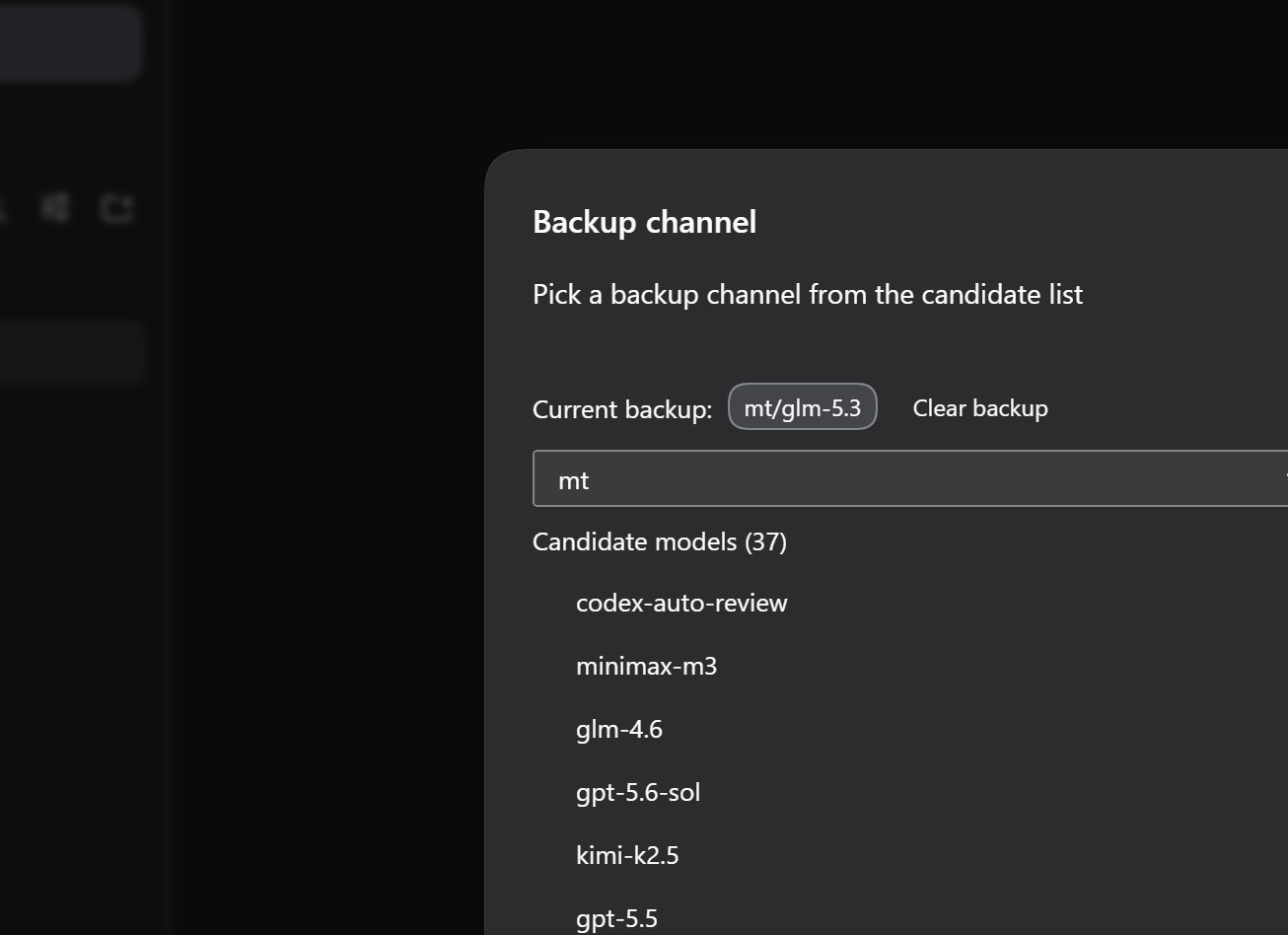Click the Clear backup button

[980, 408]
